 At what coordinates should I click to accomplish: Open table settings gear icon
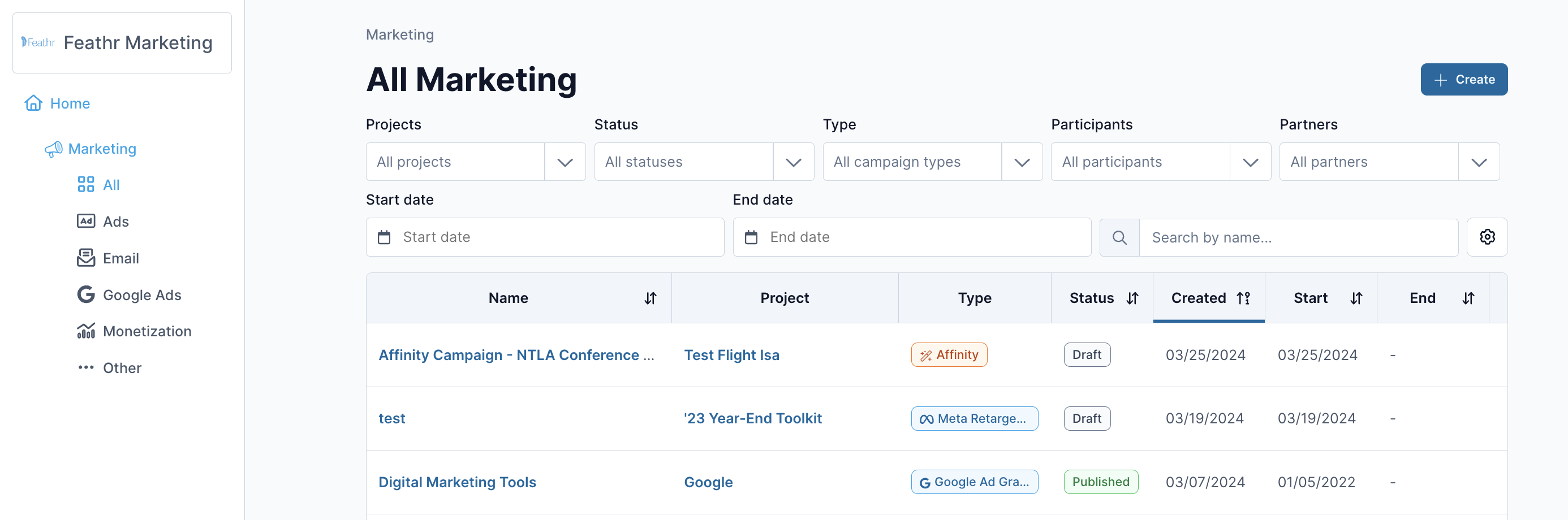pyautogui.click(x=1487, y=237)
